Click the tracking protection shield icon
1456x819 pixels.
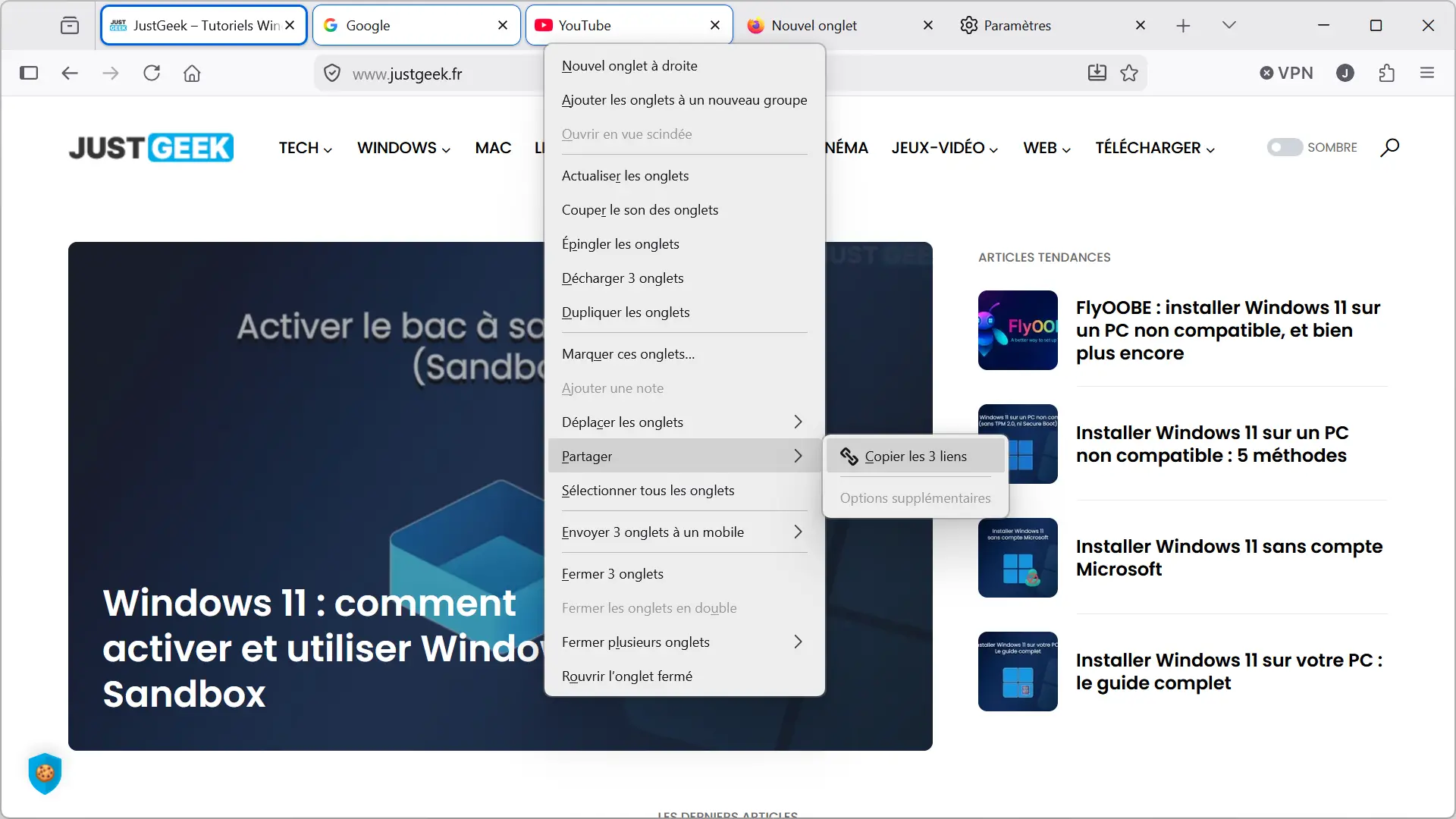(x=332, y=73)
